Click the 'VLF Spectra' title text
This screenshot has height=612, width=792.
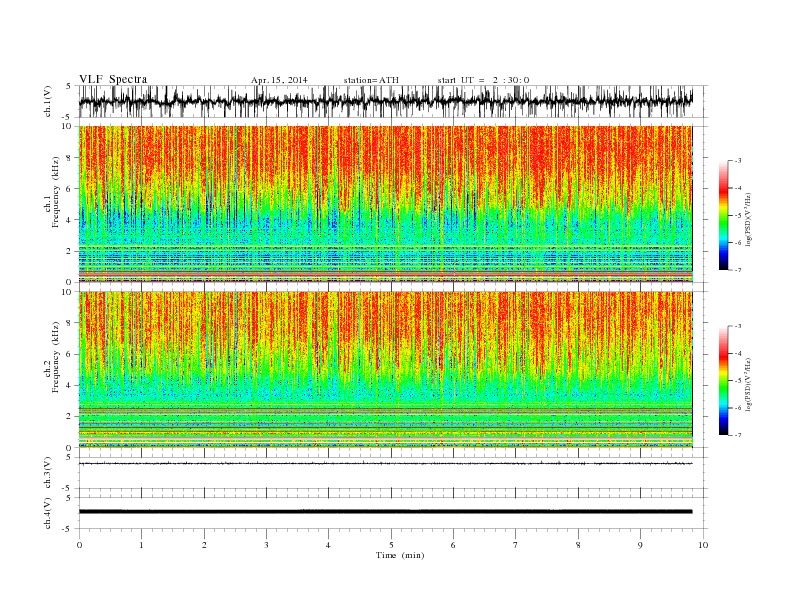pos(113,79)
